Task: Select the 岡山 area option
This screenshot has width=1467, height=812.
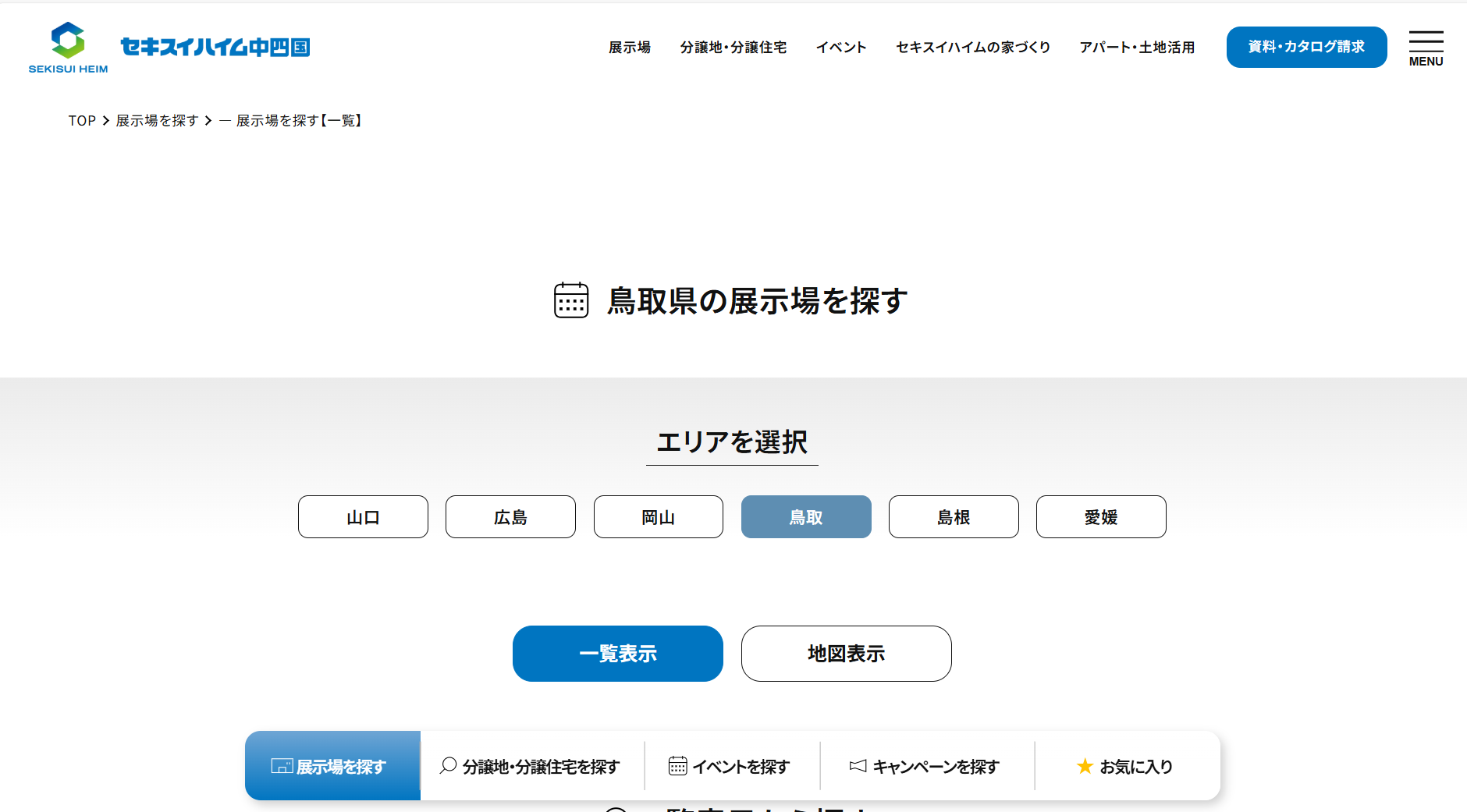Action: [x=658, y=517]
